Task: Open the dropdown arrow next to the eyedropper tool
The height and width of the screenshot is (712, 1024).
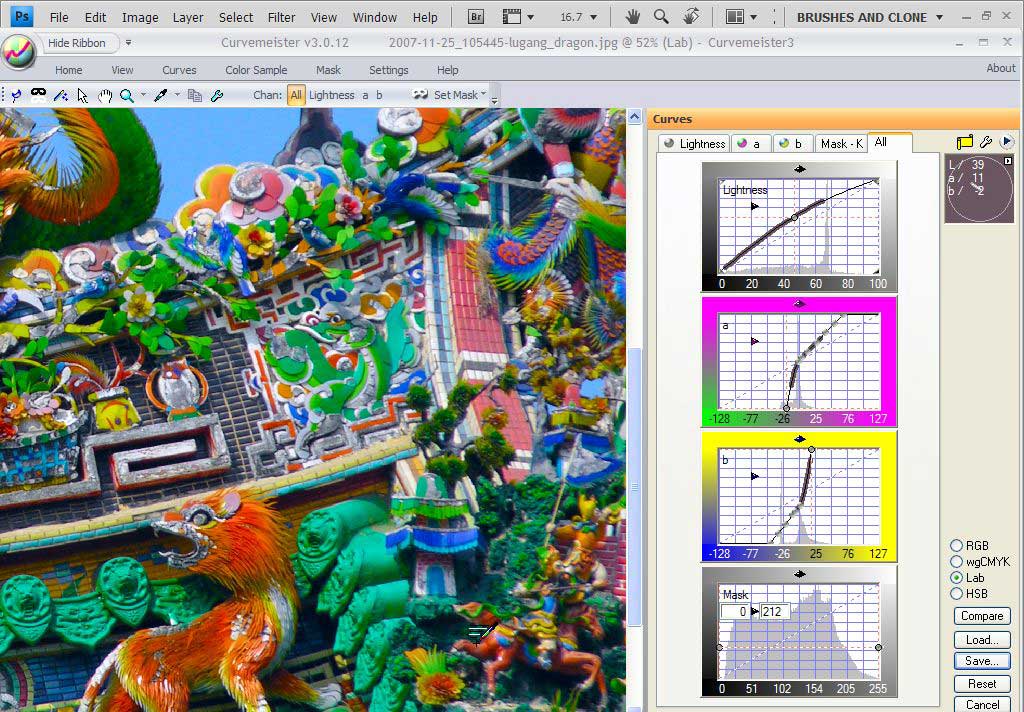Action: pyautogui.click(x=177, y=95)
